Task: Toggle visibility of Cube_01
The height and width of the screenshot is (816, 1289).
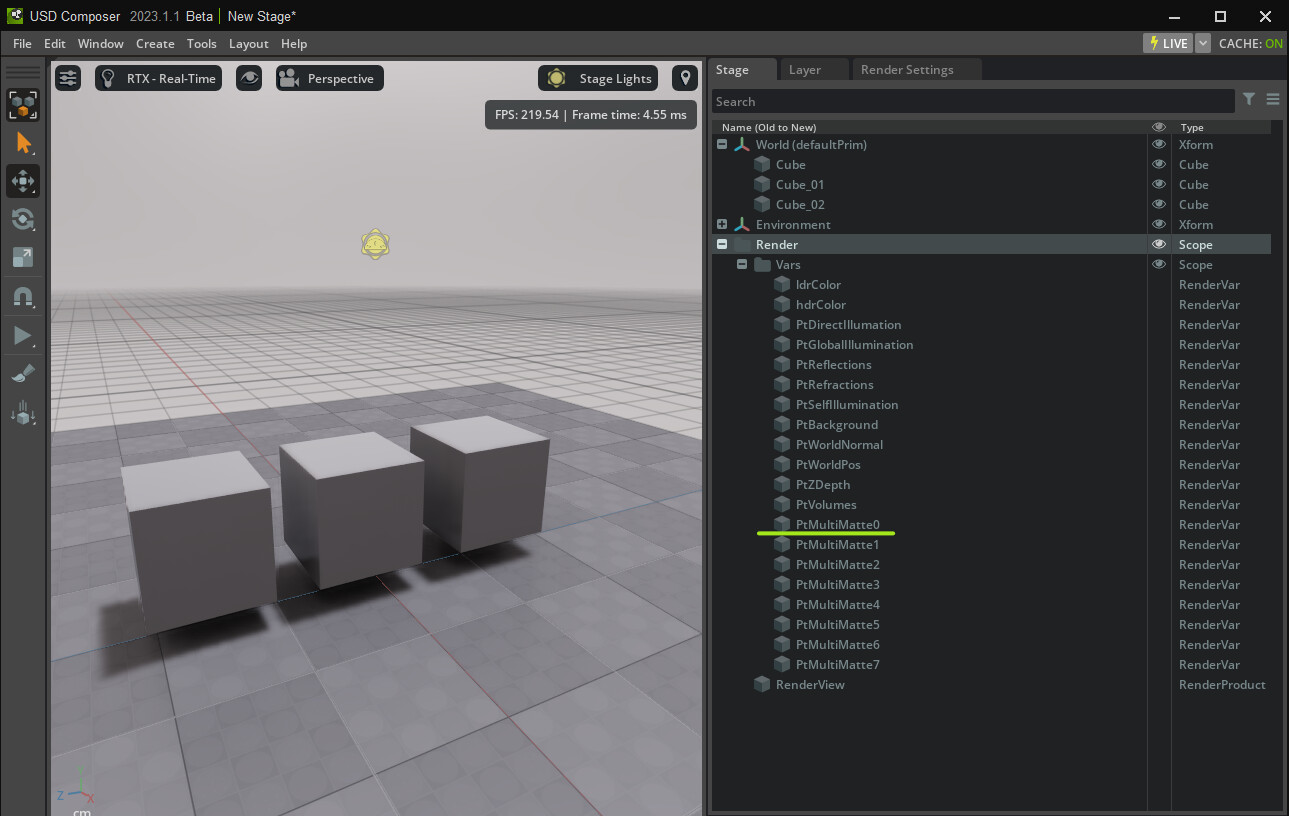Action: coord(1159,184)
